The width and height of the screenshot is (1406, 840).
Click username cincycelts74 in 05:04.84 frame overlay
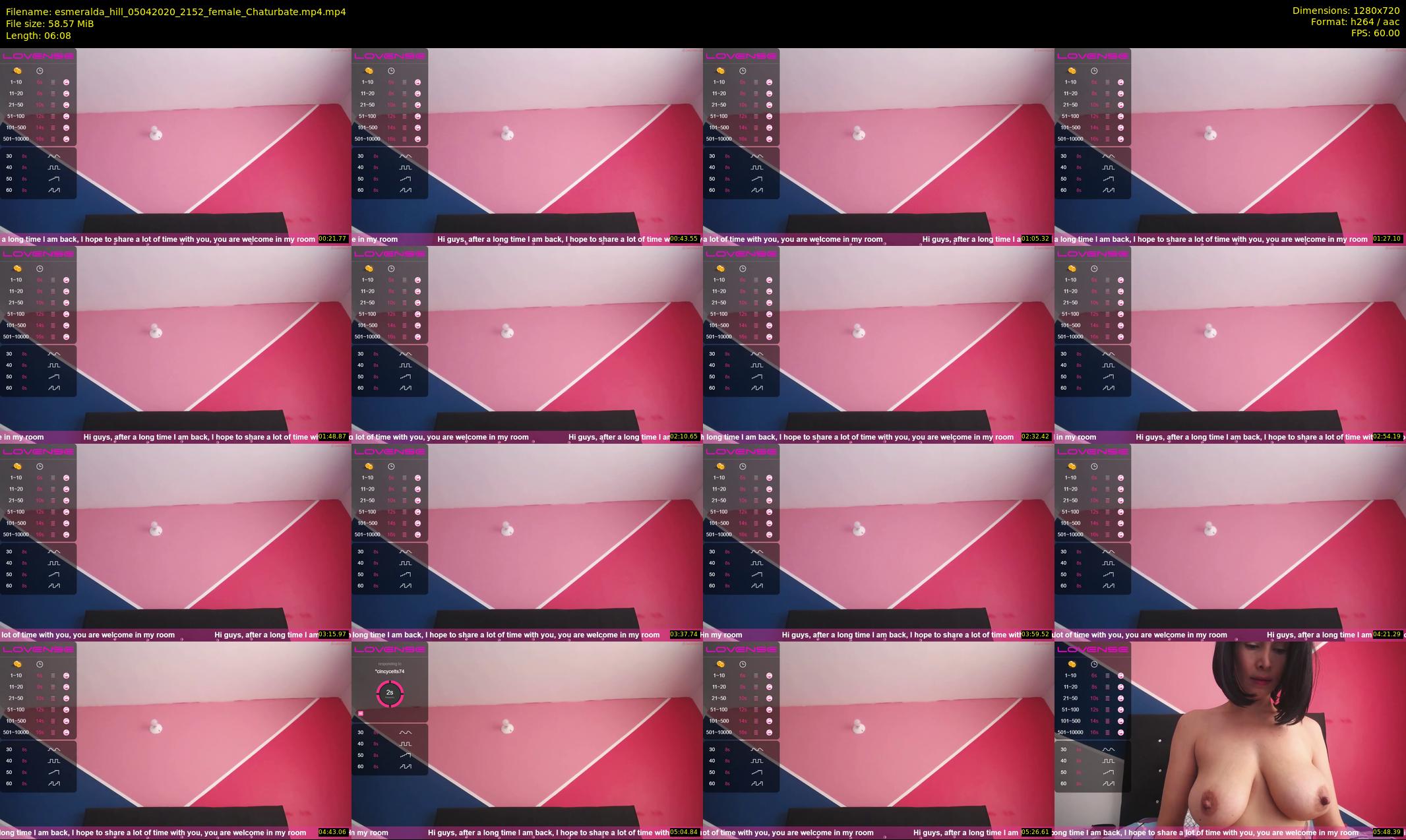390,671
